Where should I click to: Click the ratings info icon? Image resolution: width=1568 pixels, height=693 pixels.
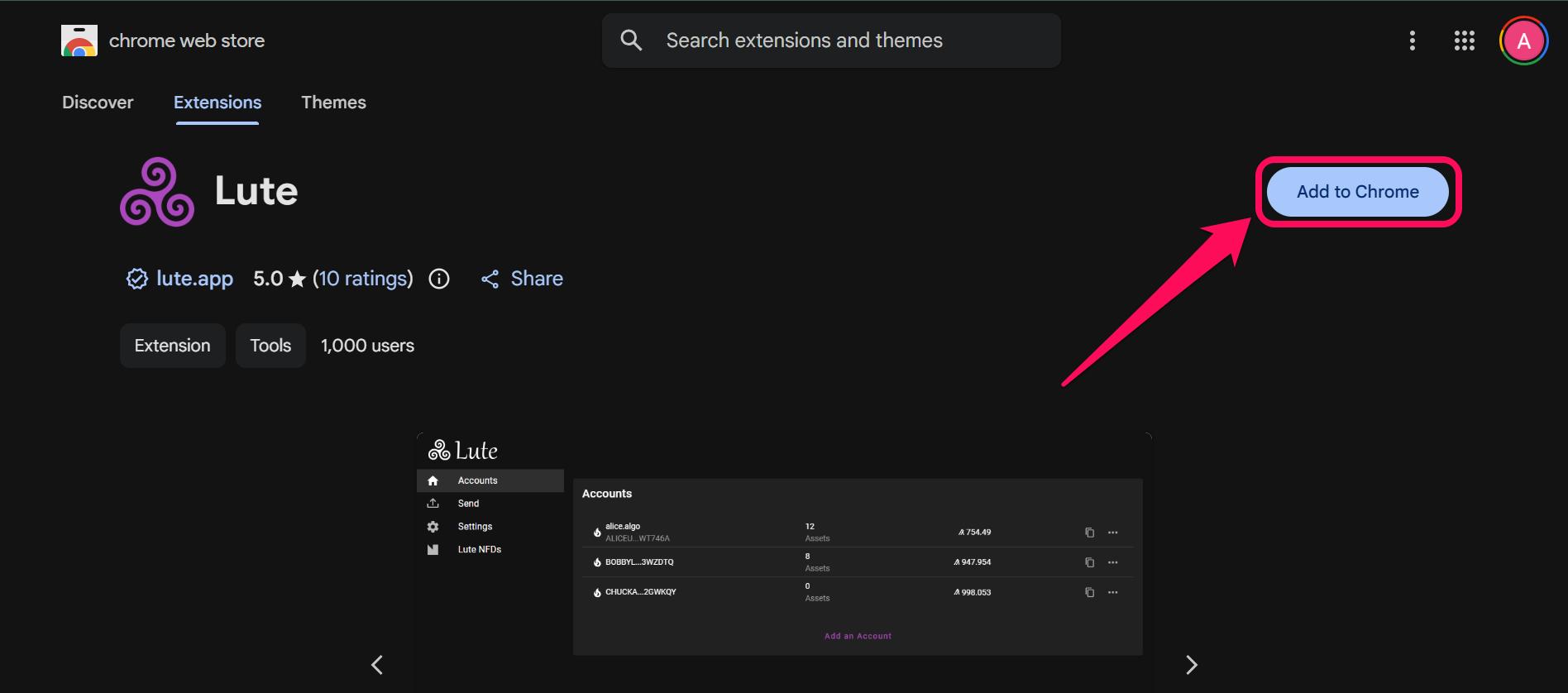439,279
